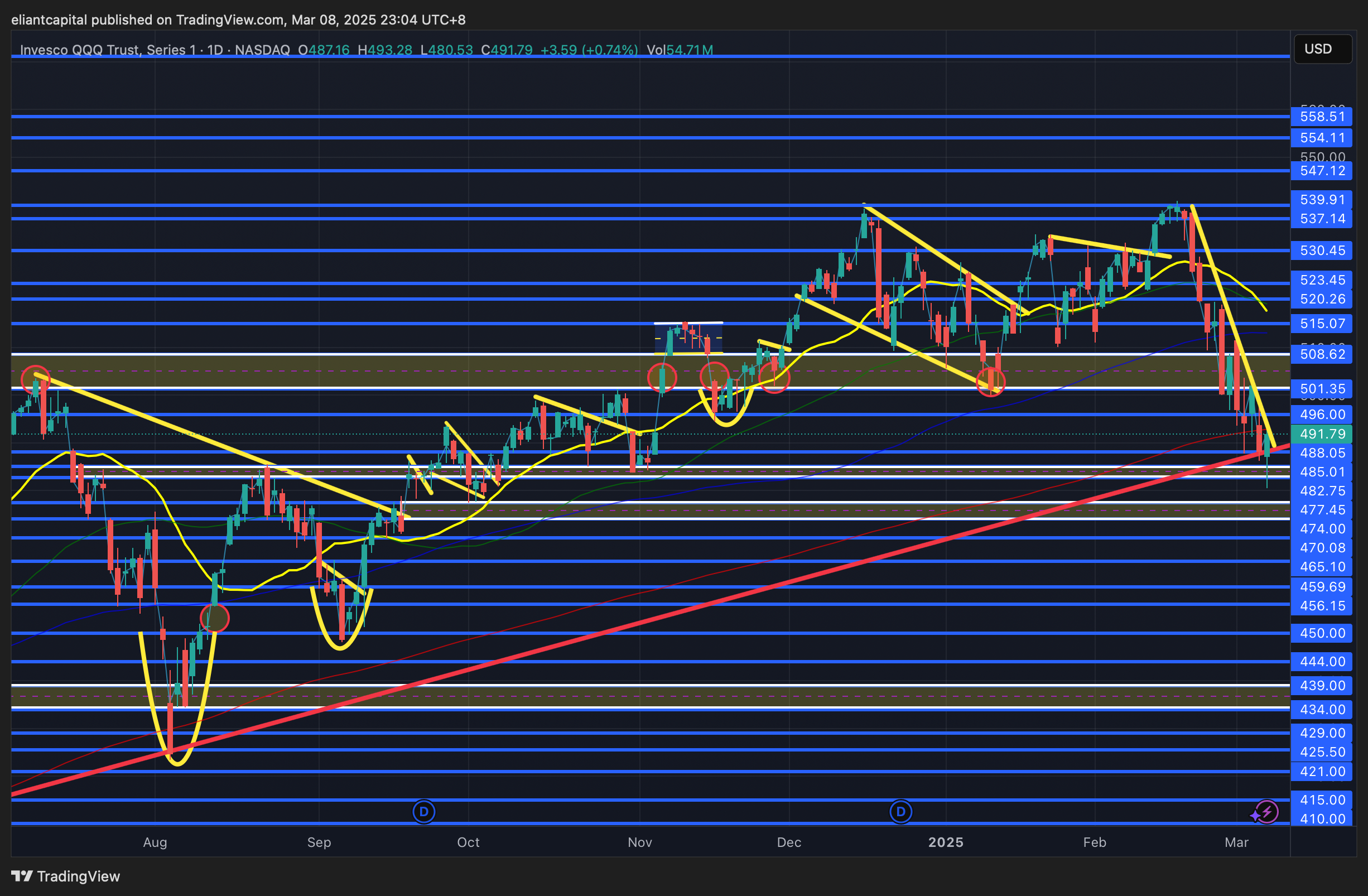Click the 2025 label on the time axis
1368x896 pixels.
[946, 842]
